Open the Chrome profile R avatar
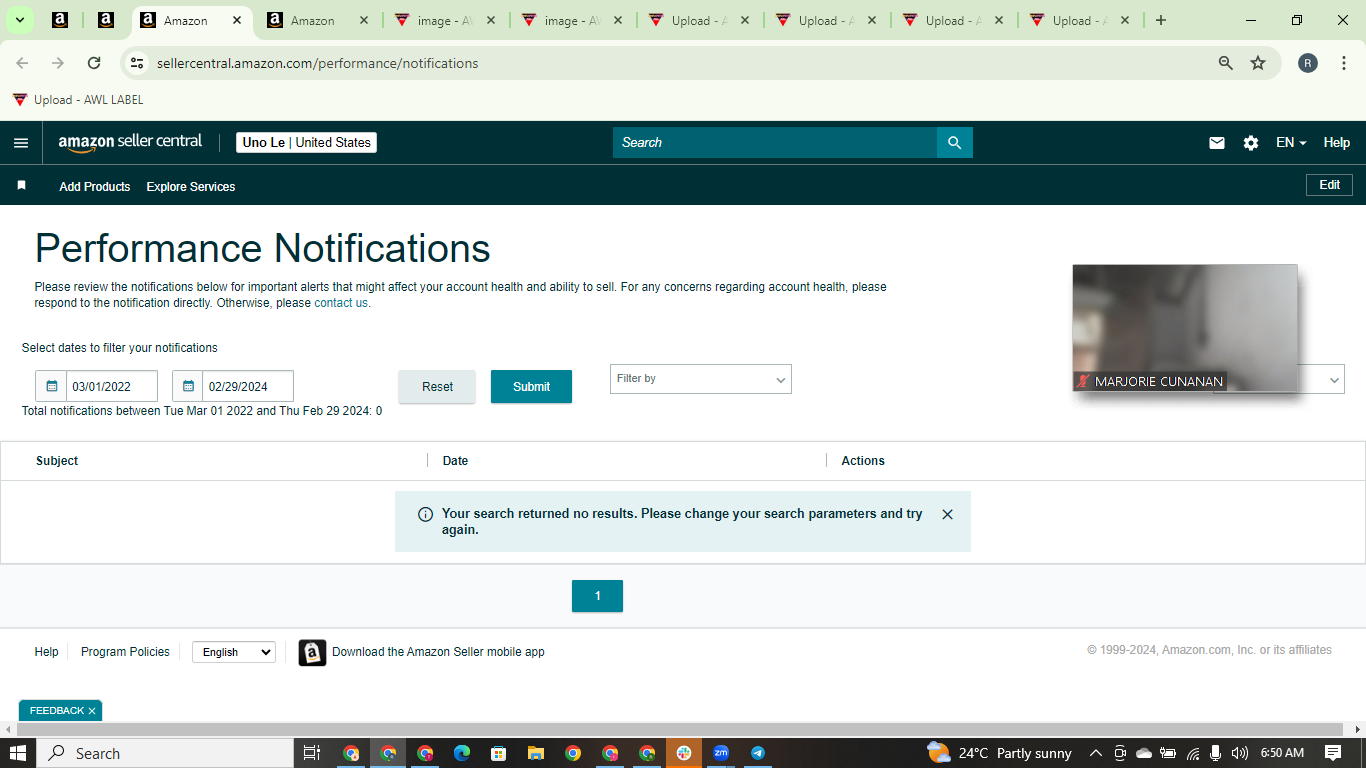 pyautogui.click(x=1308, y=63)
